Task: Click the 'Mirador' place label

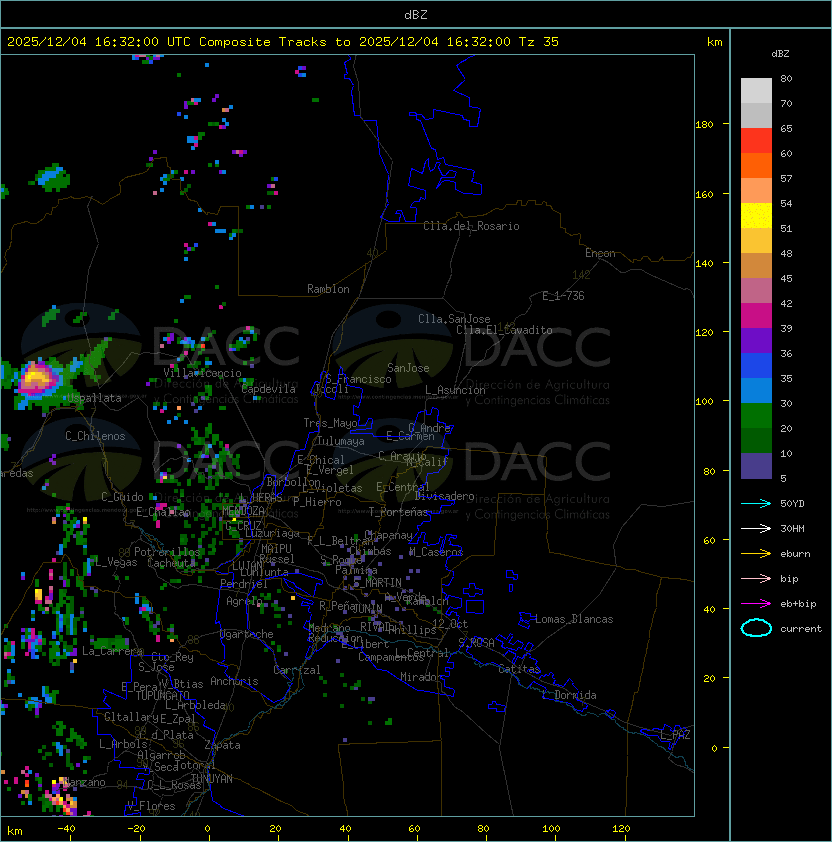Action: click(421, 677)
